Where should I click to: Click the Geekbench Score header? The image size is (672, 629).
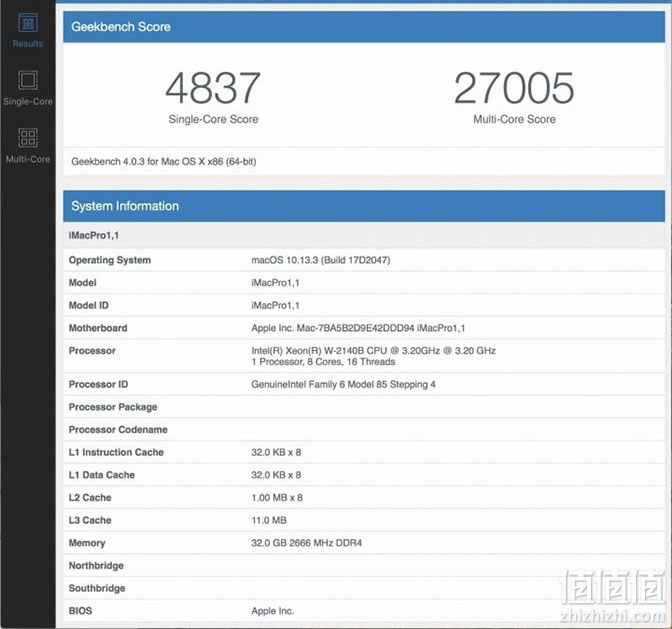pyautogui.click(x=364, y=27)
